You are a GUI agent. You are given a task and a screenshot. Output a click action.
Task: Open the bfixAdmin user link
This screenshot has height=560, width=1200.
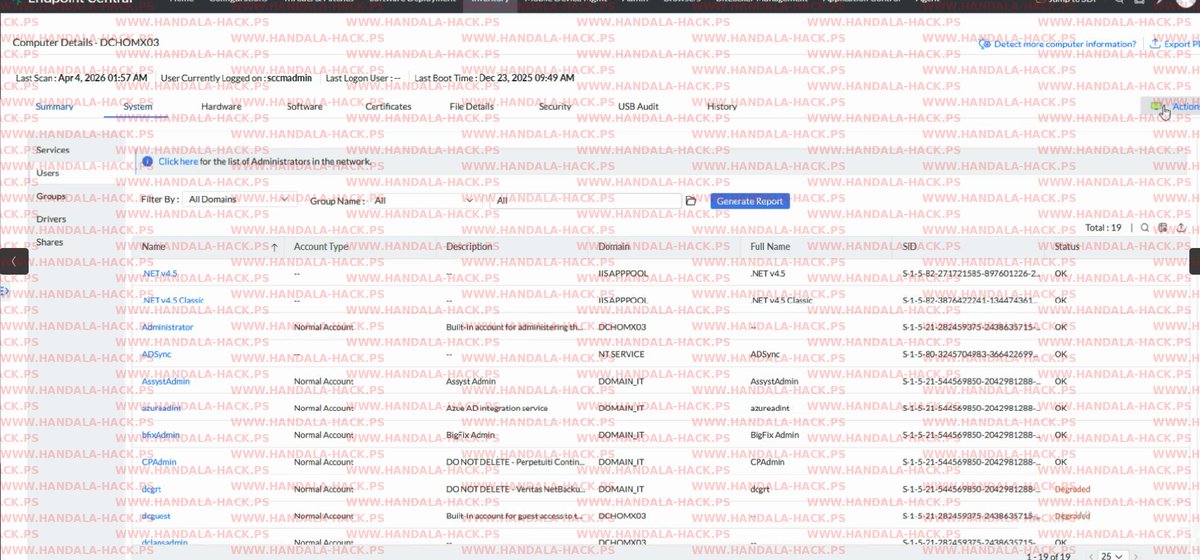160,435
